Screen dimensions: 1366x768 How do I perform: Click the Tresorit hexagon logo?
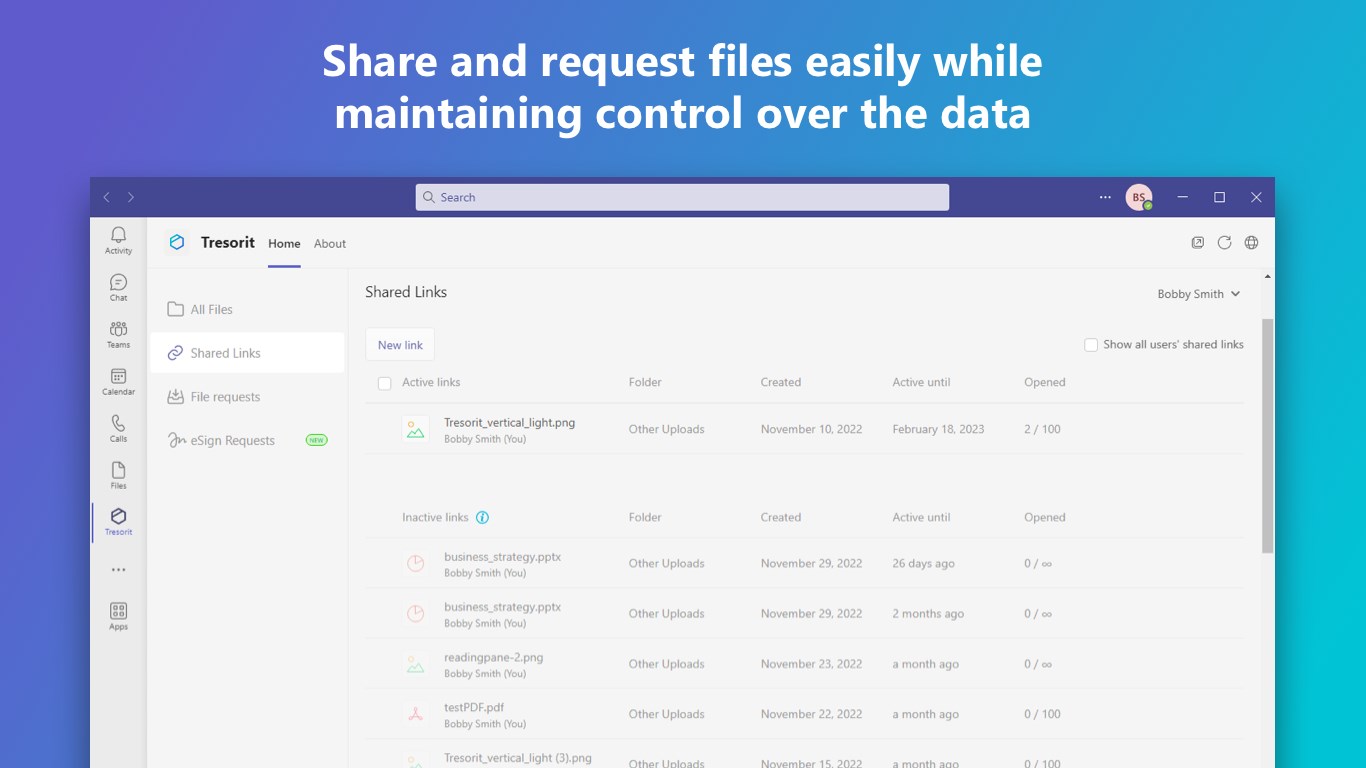(177, 242)
